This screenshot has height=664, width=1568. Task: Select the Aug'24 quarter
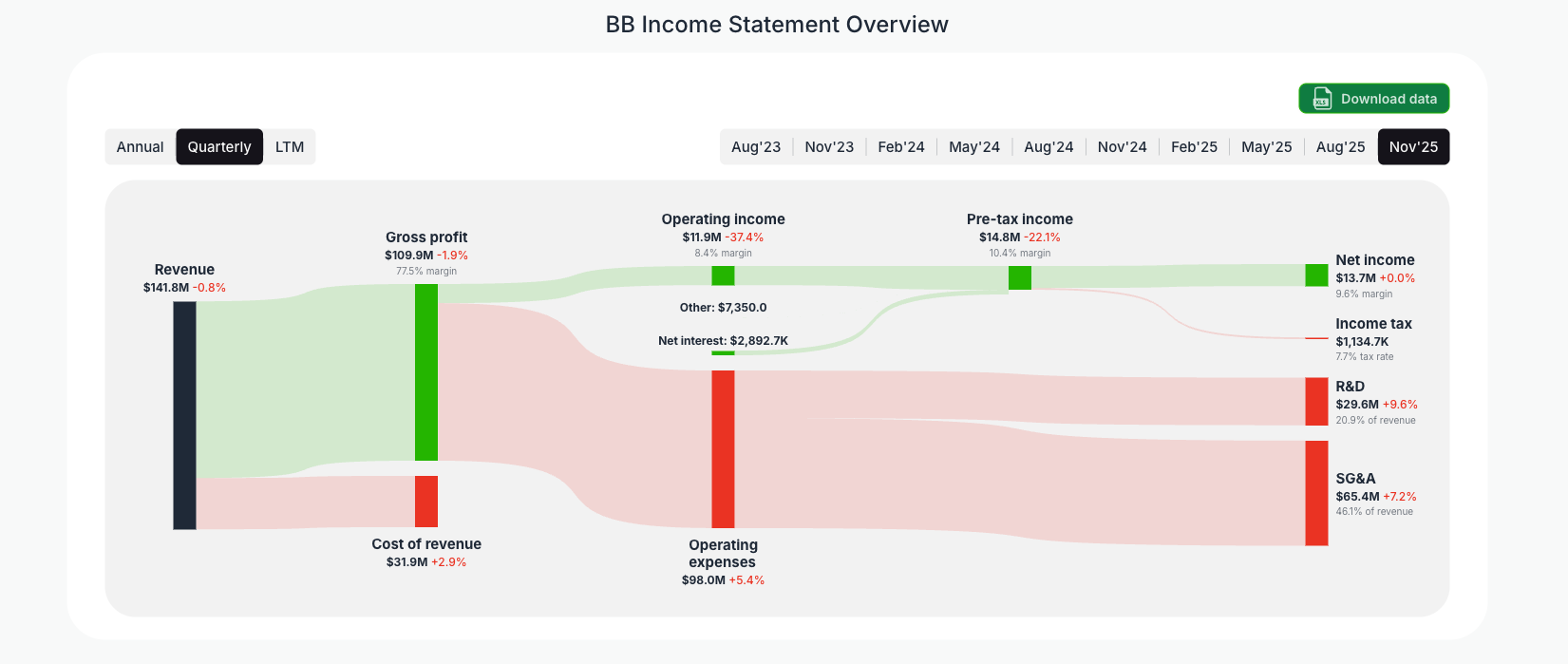coord(1048,146)
